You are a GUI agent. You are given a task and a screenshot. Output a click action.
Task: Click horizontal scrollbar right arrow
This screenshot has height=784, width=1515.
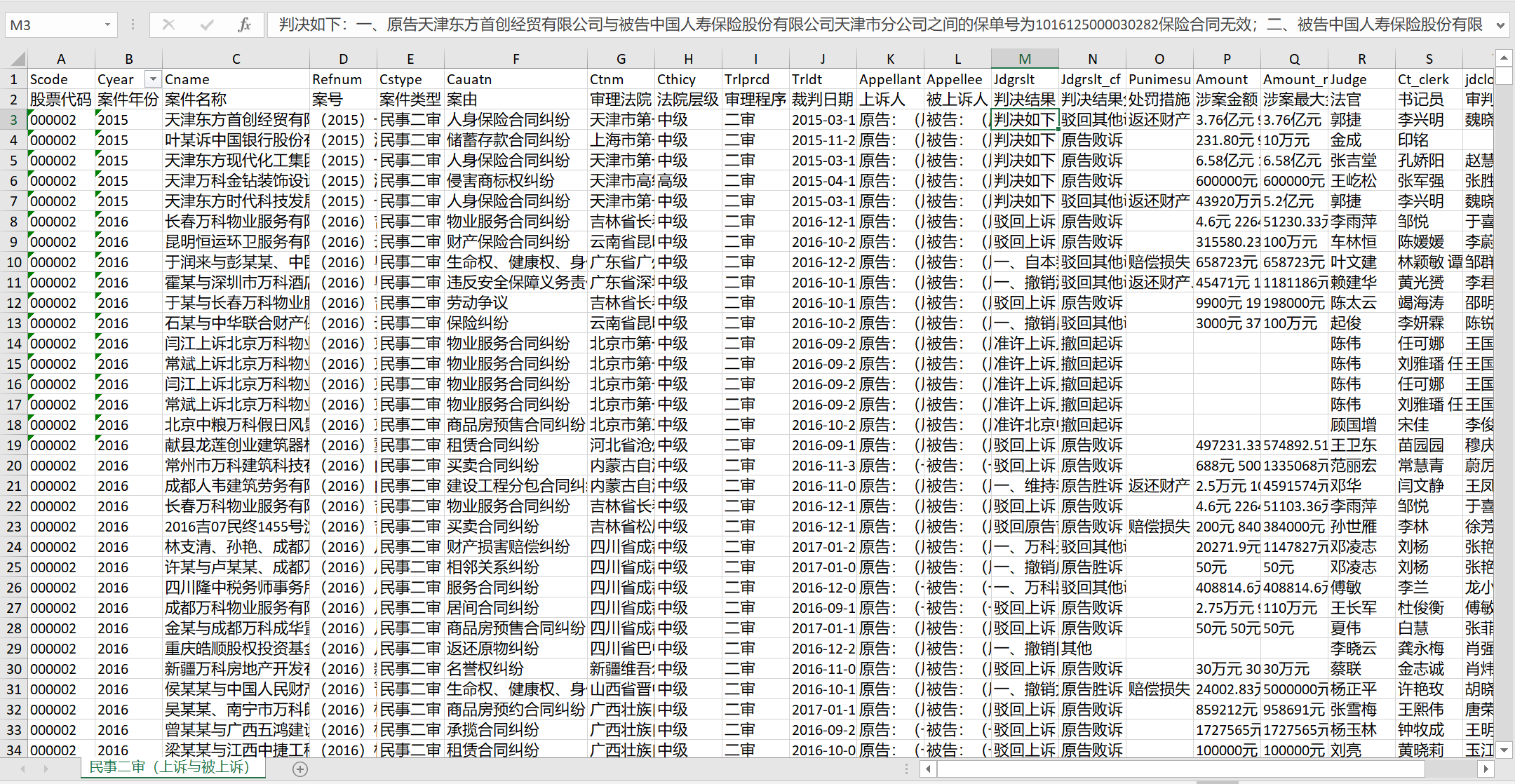click(x=1486, y=769)
